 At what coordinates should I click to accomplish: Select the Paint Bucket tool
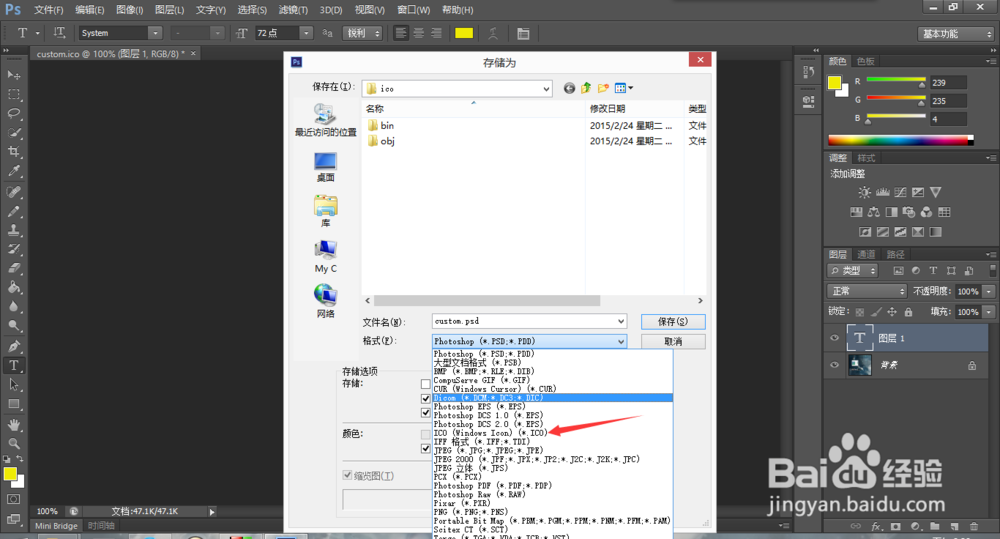click(x=14, y=288)
